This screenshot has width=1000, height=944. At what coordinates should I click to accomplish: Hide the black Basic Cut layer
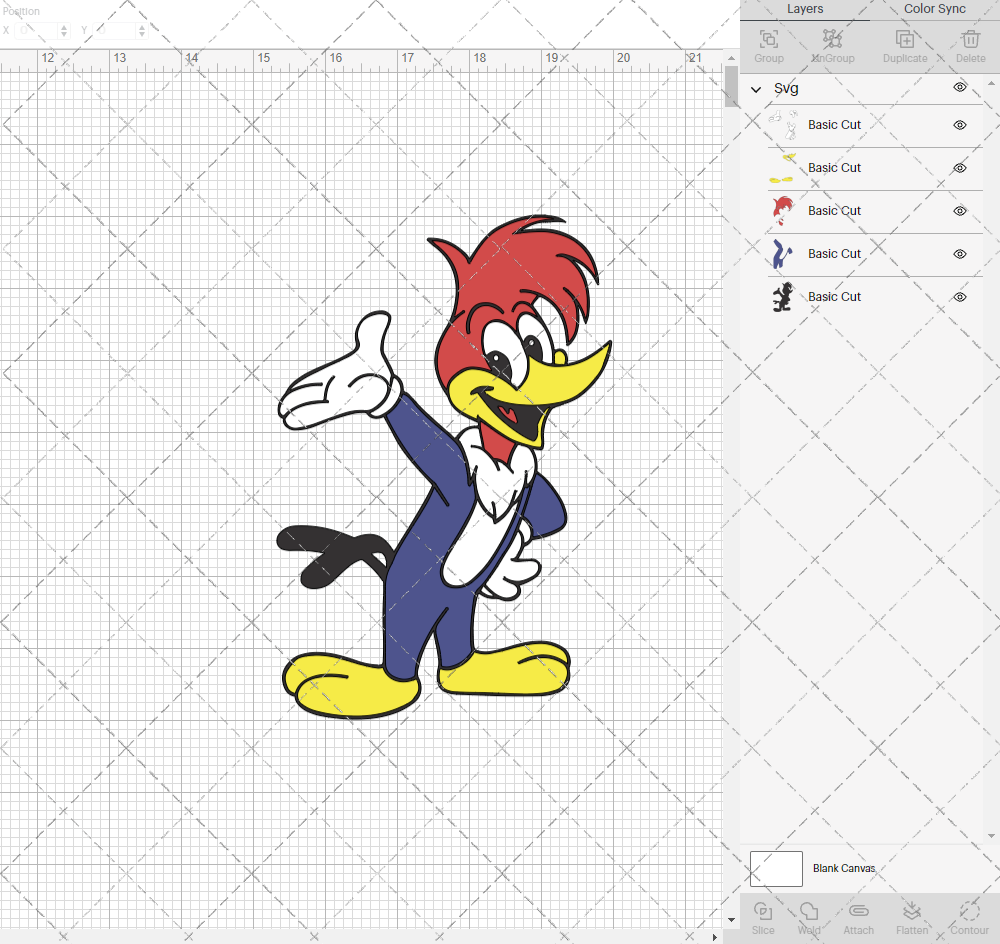[960, 297]
